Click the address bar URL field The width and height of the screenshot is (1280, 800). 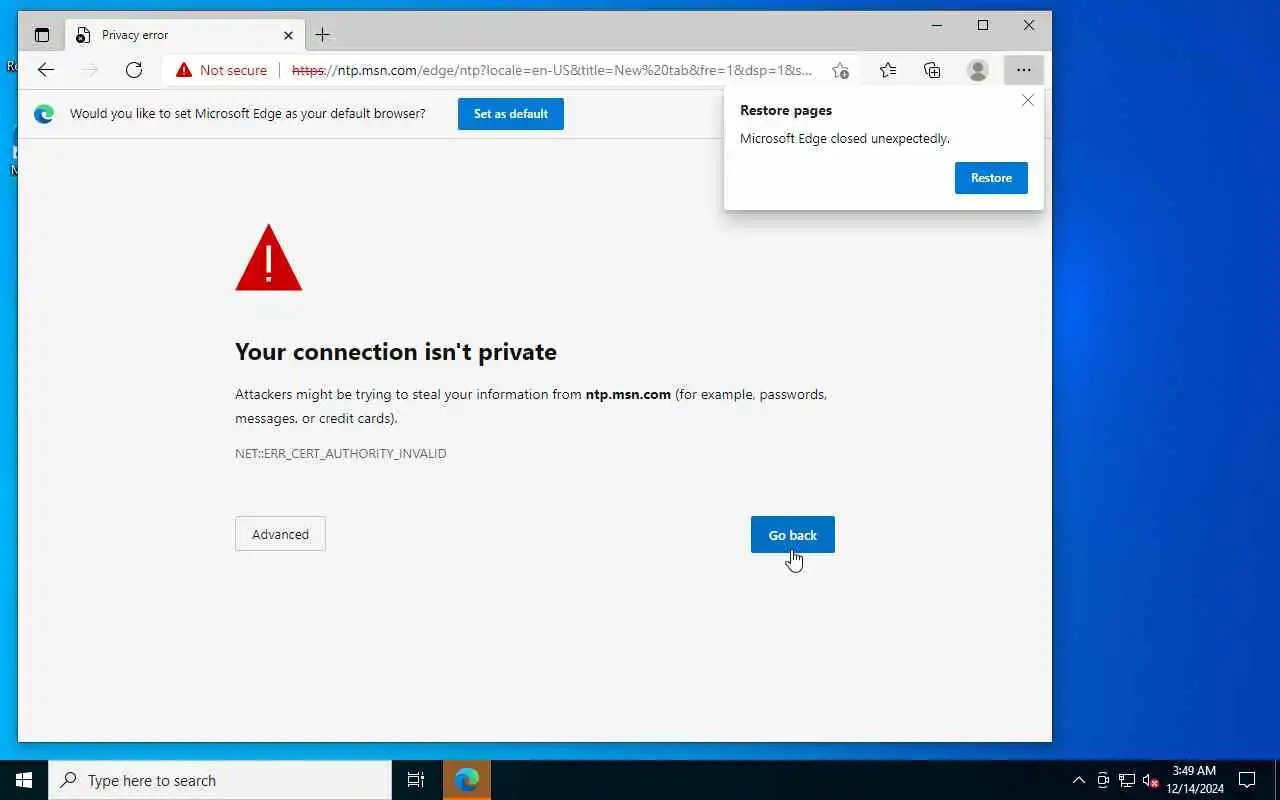[x=552, y=70]
